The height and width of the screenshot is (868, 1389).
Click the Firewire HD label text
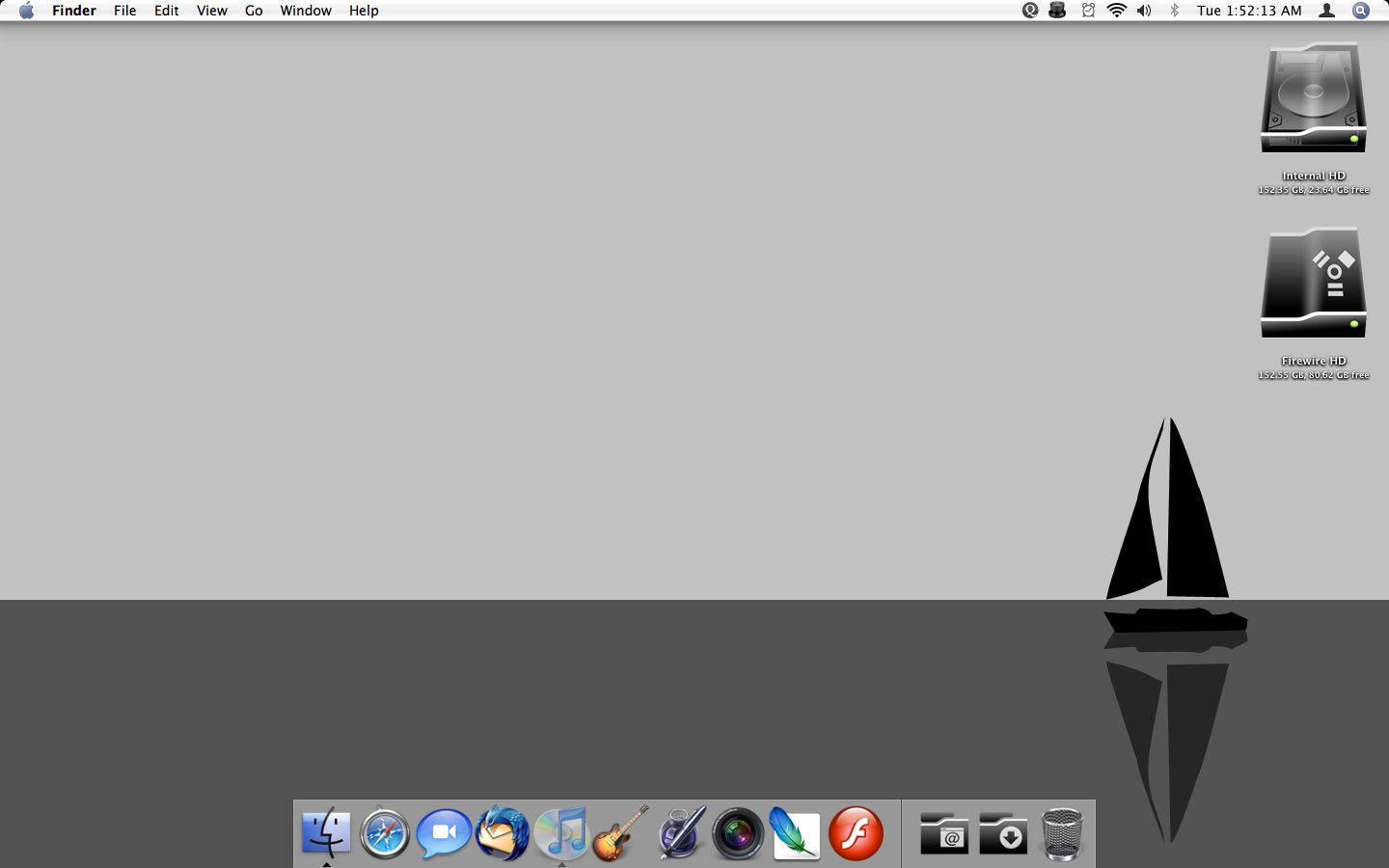click(x=1314, y=361)
